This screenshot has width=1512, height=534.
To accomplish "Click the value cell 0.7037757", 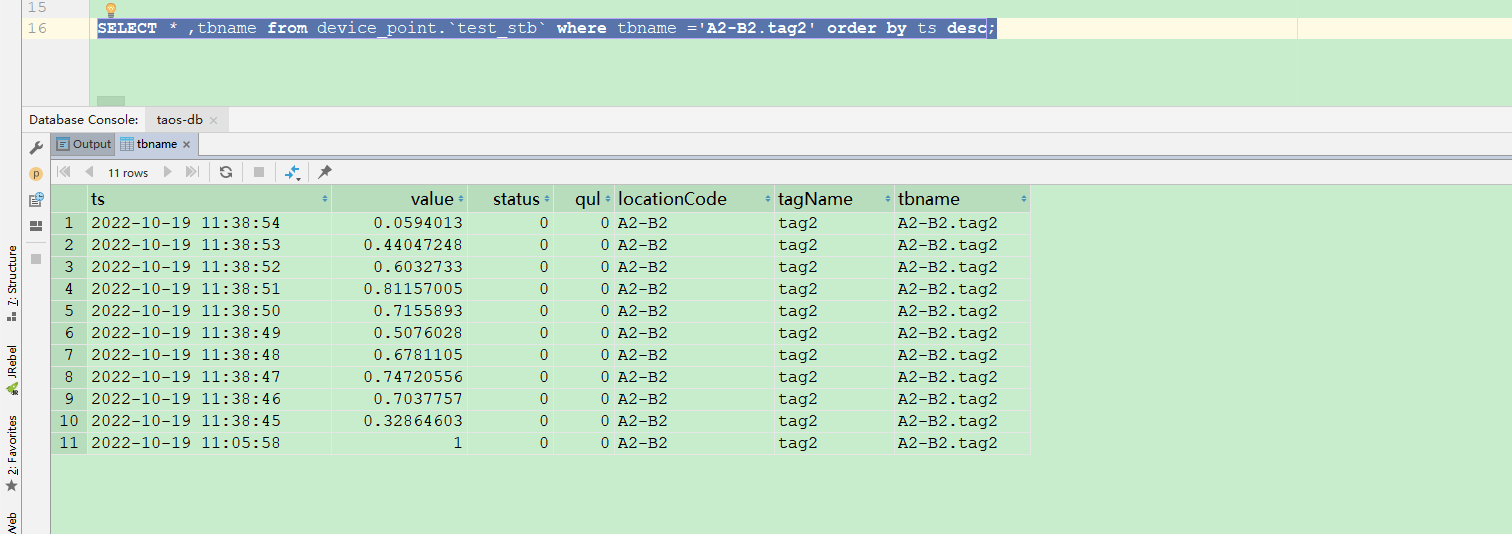I will pos(400,399).
